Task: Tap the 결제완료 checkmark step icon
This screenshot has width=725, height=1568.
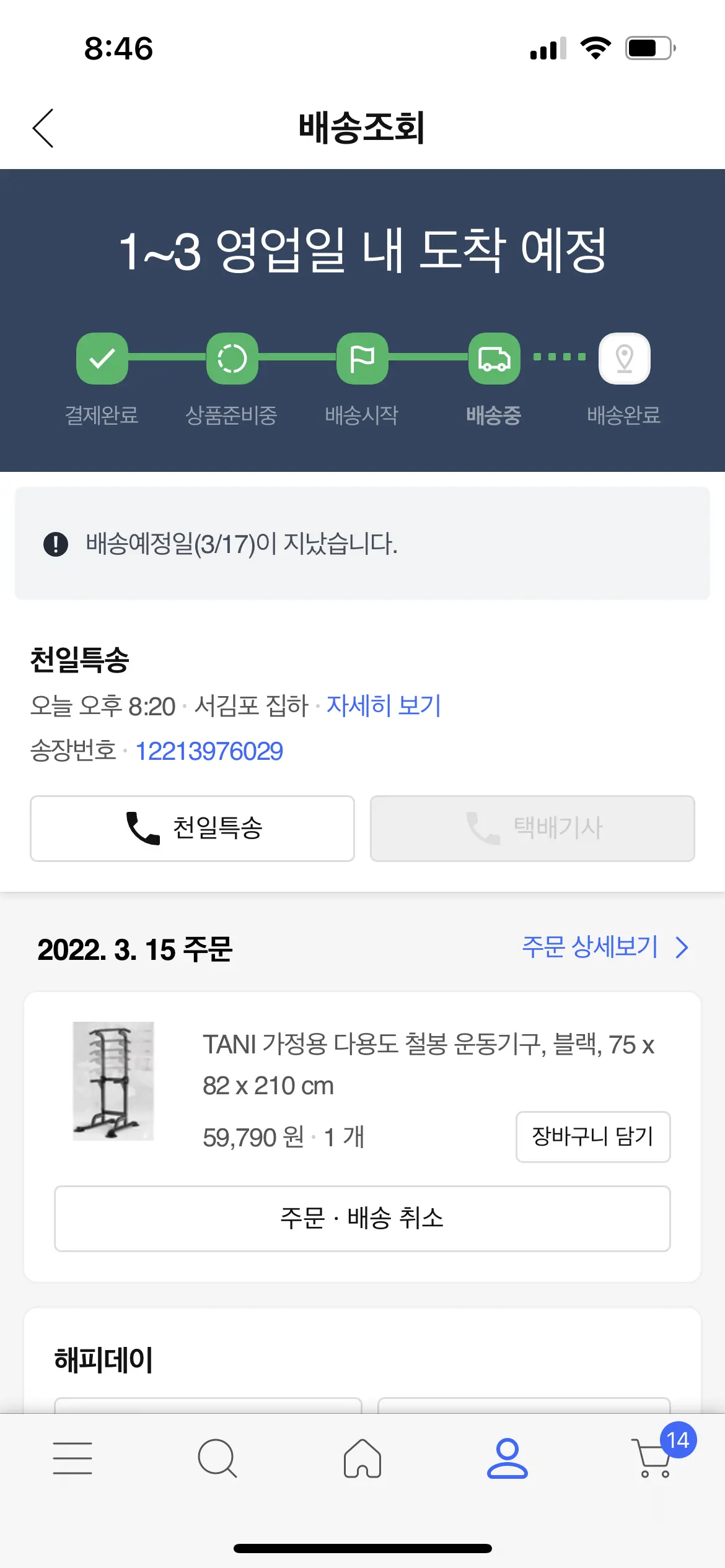Action: click(102, 358)
